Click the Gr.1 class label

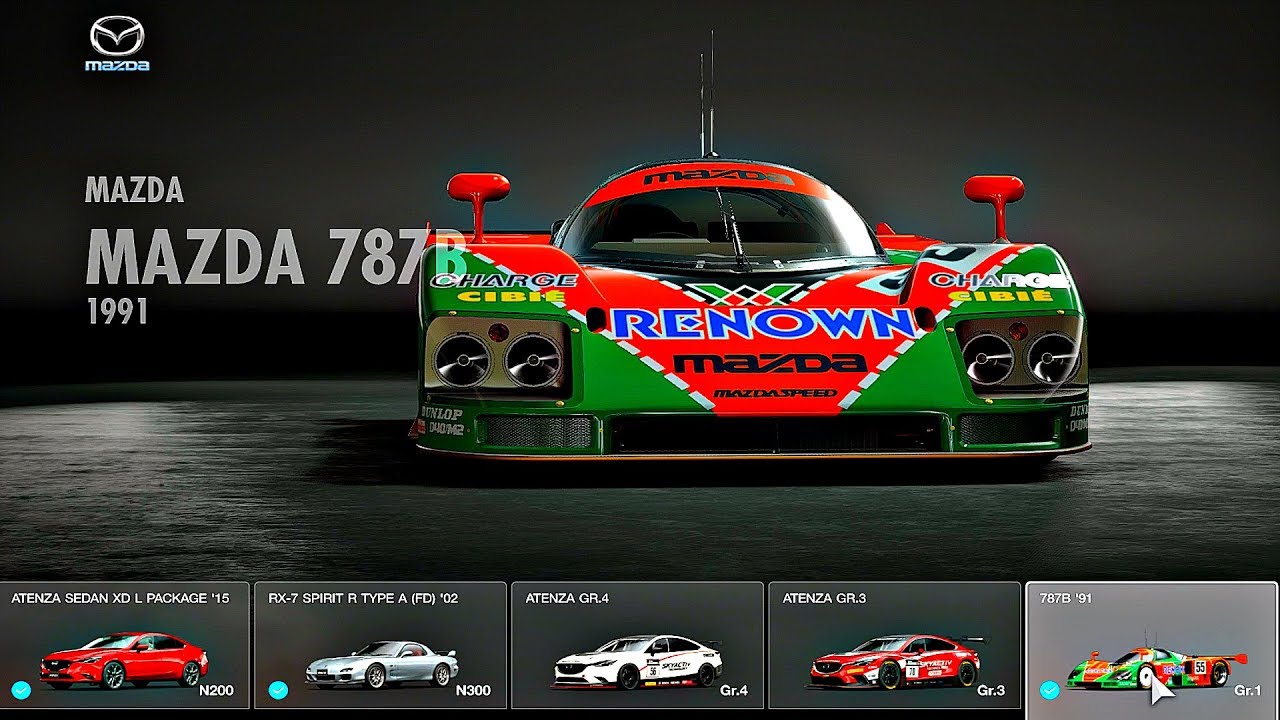click(x=1248, y=691)
